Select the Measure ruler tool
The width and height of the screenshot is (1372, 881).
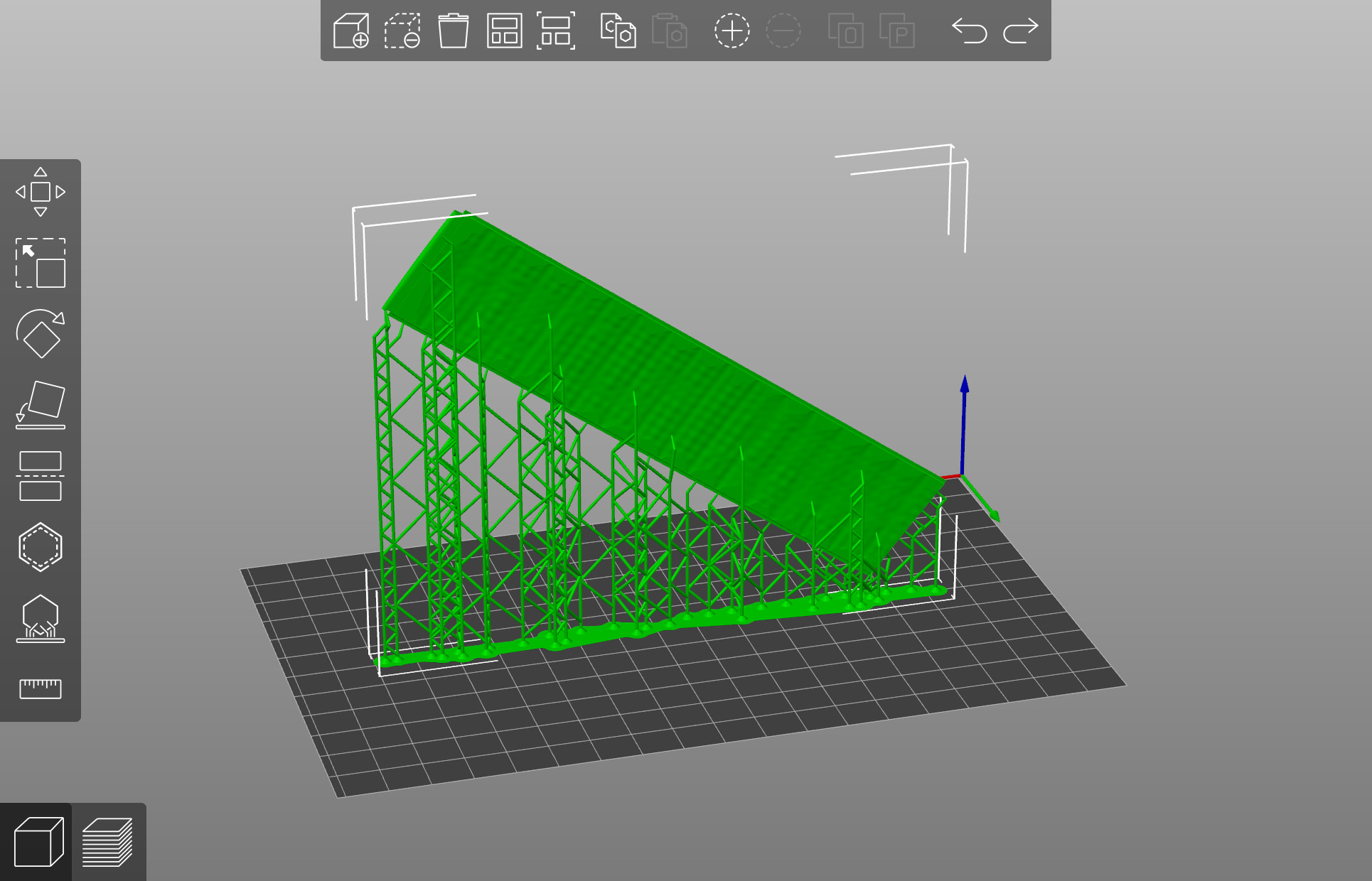[x=41, y=688]
